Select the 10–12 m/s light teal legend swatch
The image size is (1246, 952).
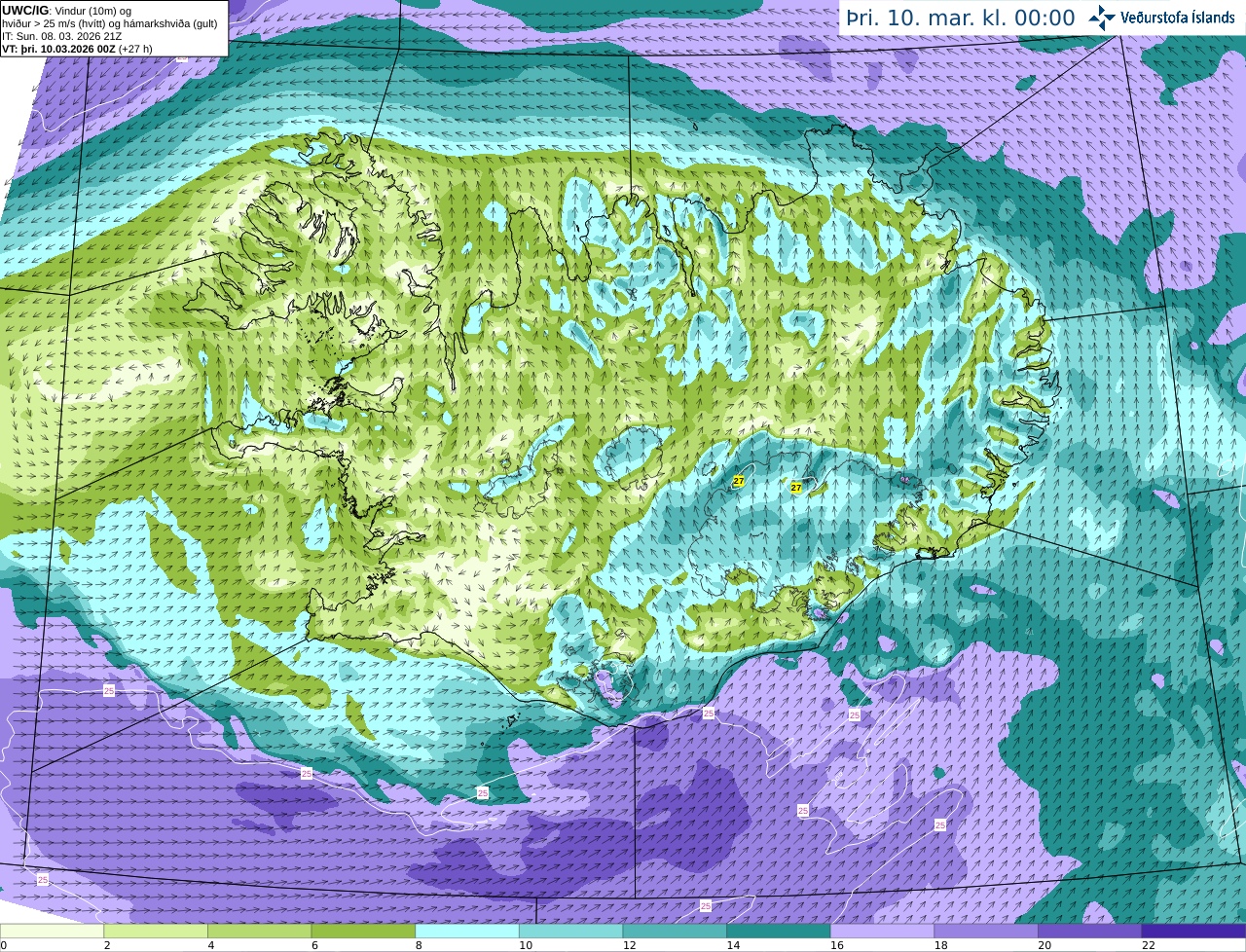(x=570, y=932)
